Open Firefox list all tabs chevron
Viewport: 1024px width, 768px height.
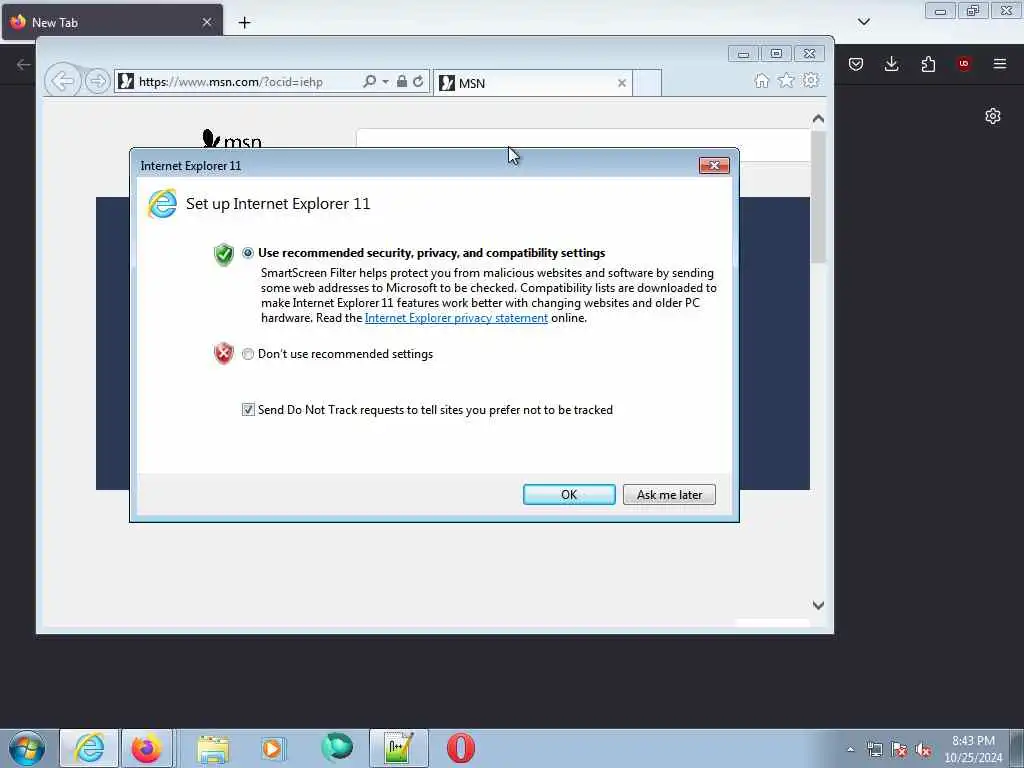(863, 22)
